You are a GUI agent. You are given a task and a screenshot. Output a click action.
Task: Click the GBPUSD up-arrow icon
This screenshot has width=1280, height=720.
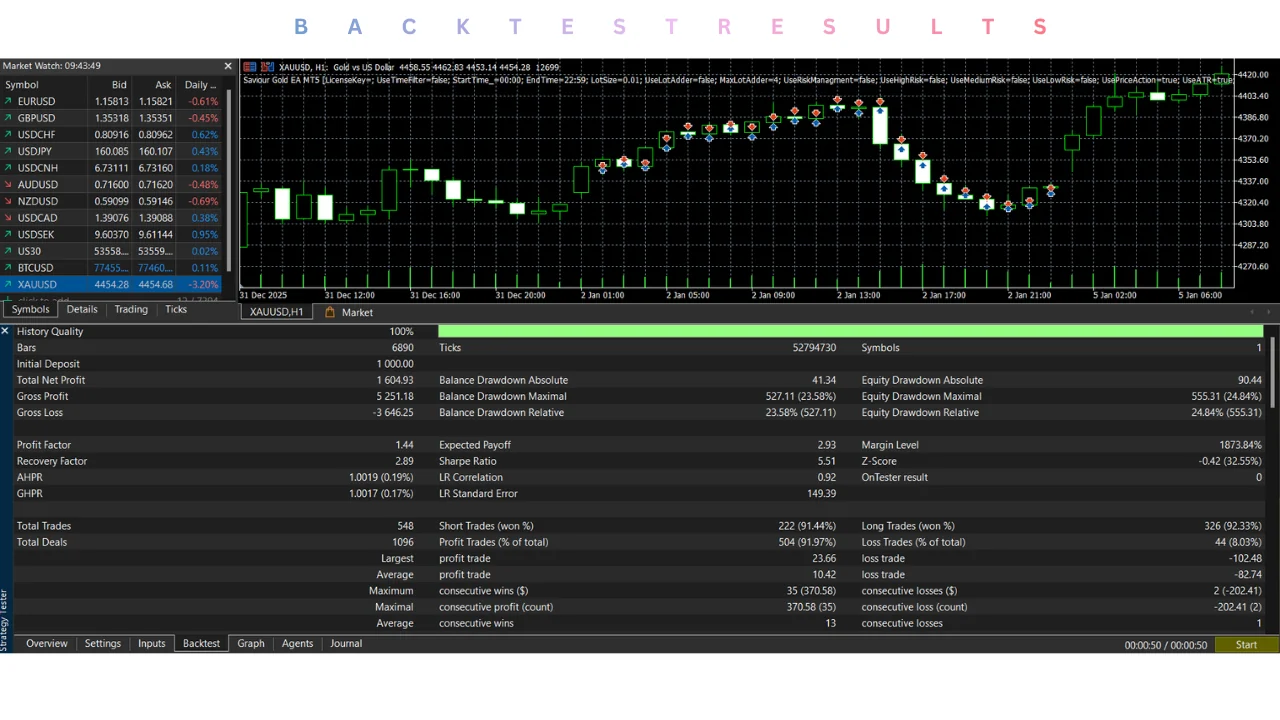point(9,118)
